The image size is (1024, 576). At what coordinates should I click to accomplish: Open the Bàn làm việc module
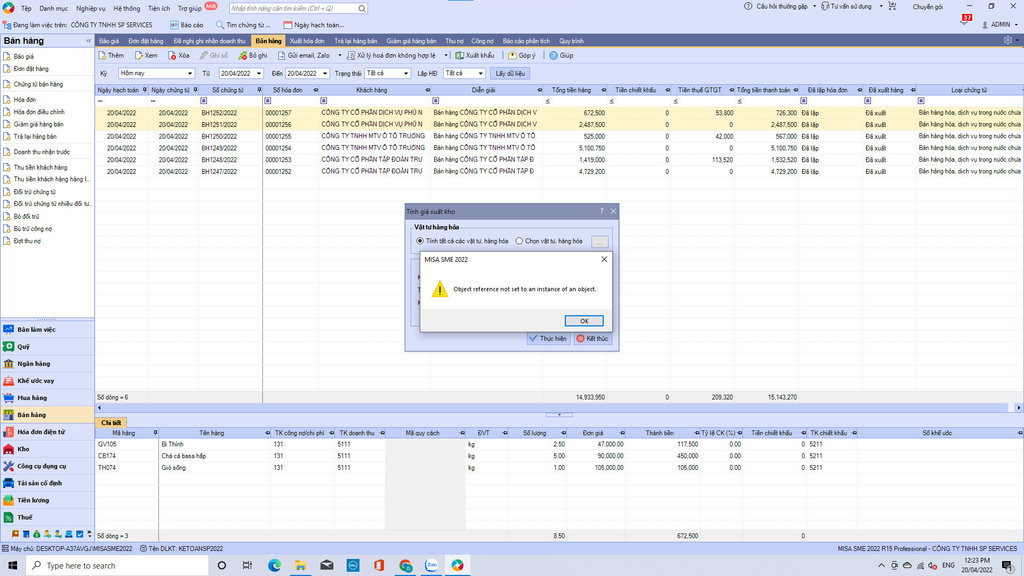47,330
